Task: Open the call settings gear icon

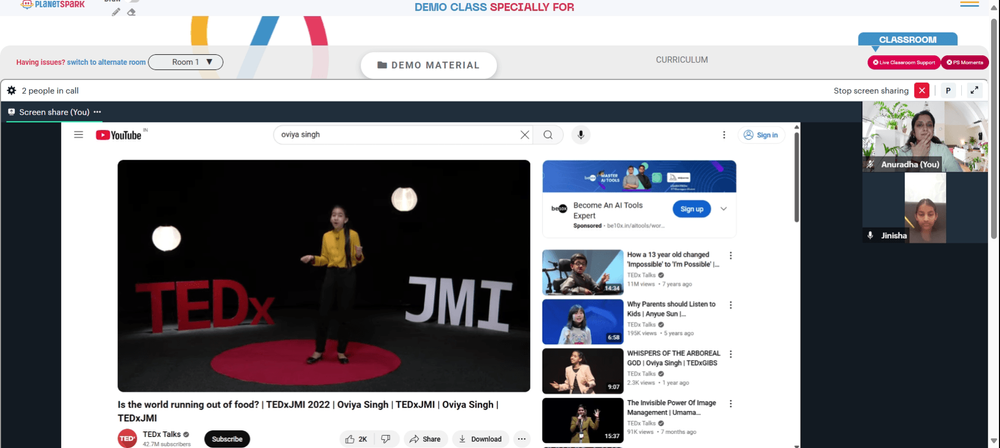Action: click(11, 91)
